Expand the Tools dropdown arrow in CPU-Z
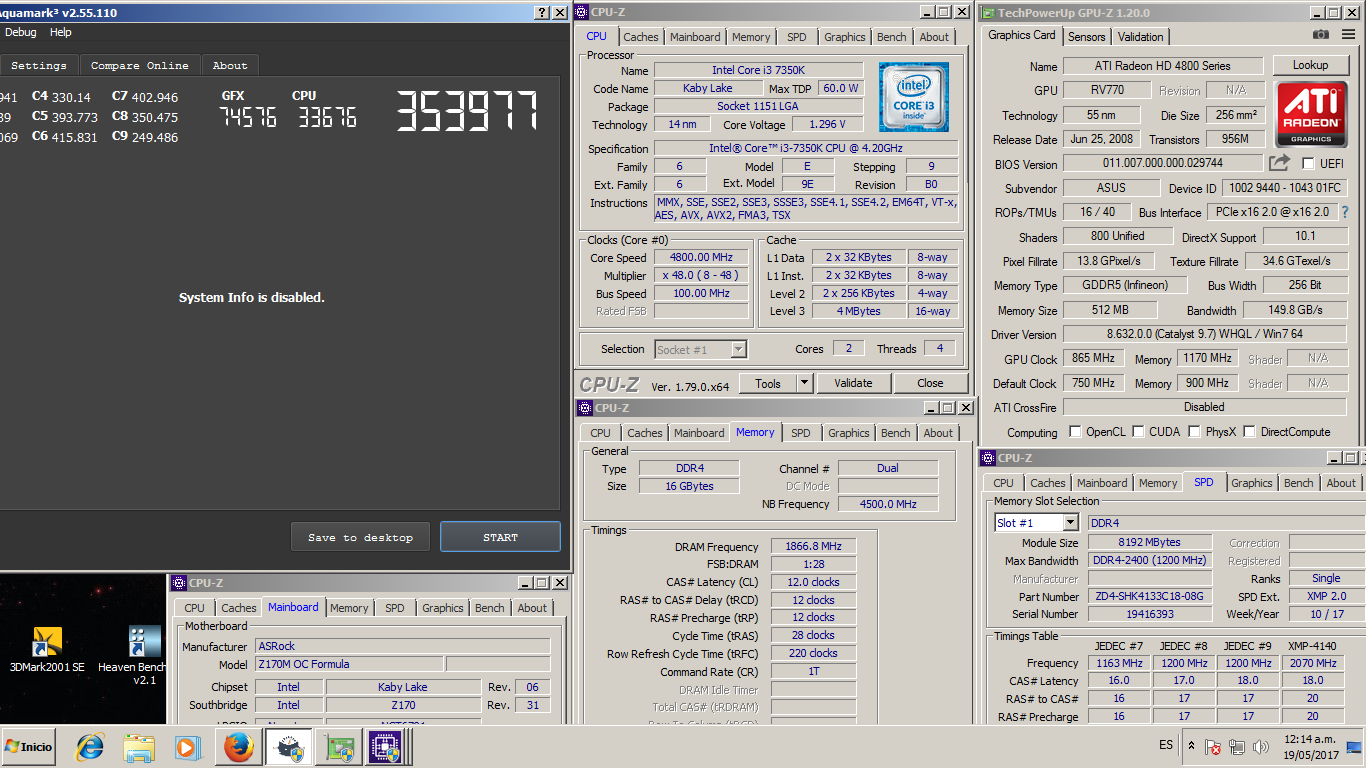Screen dimensions: 1366x768 [804, 383]
